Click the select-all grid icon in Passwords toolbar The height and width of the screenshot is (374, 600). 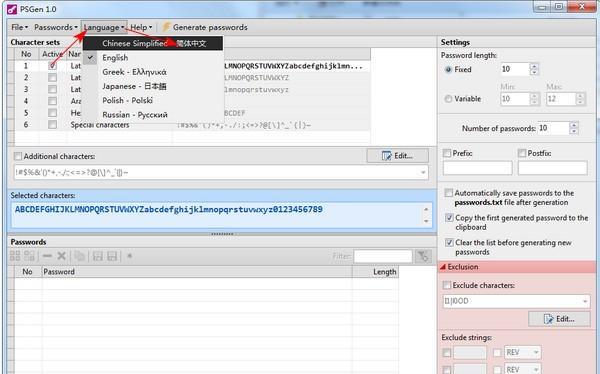point(15,256)
